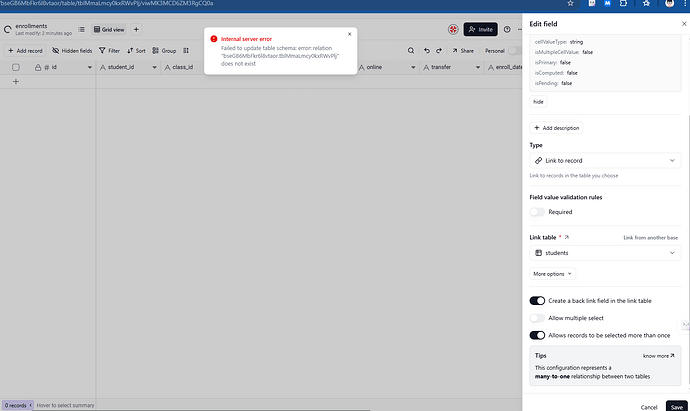The width and height of the screenshot is (690, 411).
Task: Add a new view with plus icon
Action: 136,30
